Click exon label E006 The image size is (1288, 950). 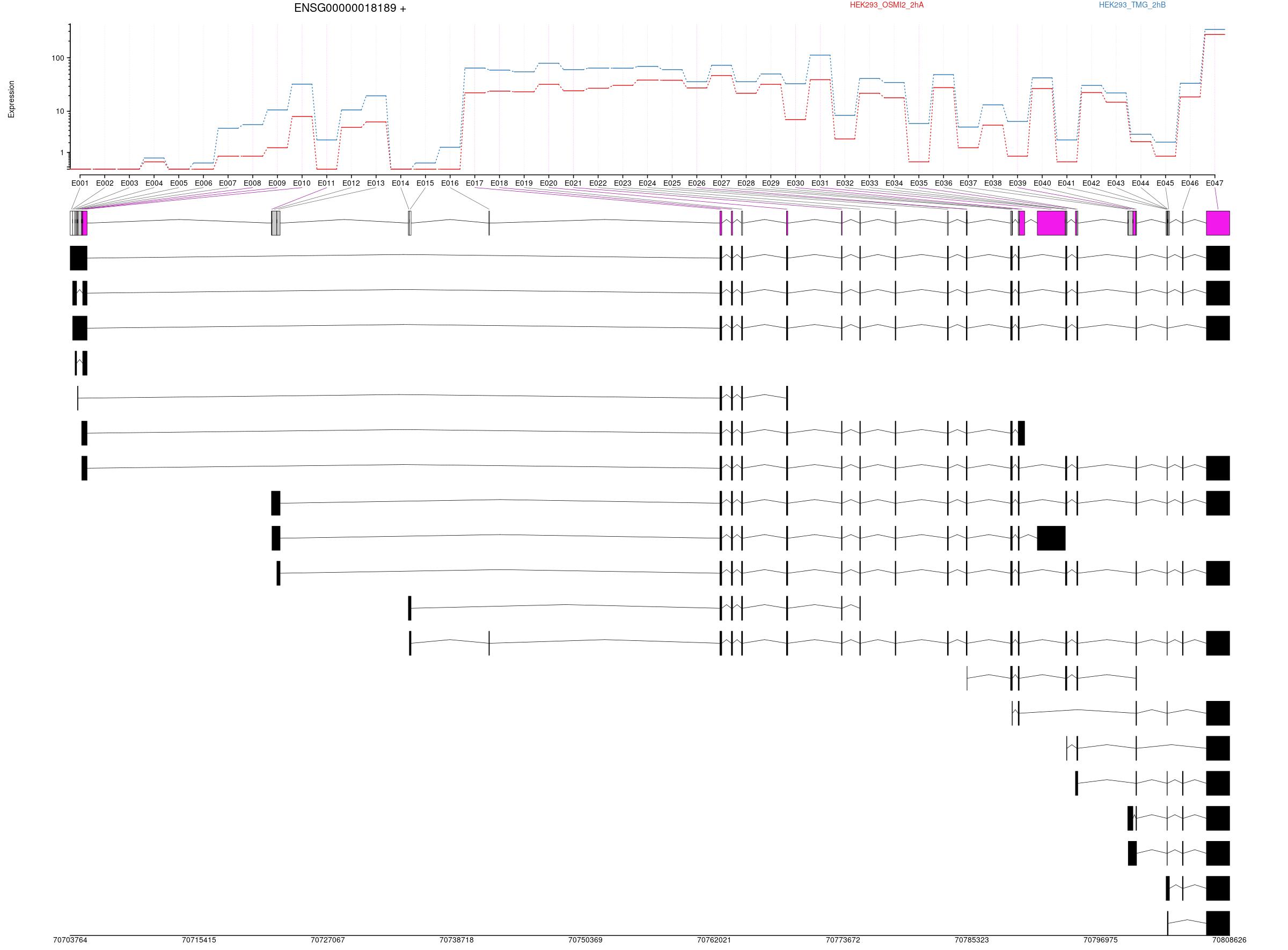coord(203,184)
